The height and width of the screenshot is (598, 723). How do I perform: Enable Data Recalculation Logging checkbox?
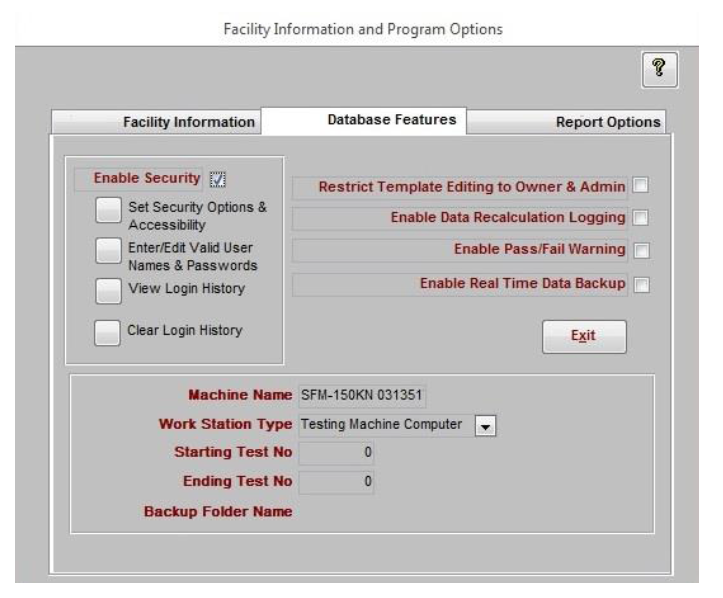(640, 218)
